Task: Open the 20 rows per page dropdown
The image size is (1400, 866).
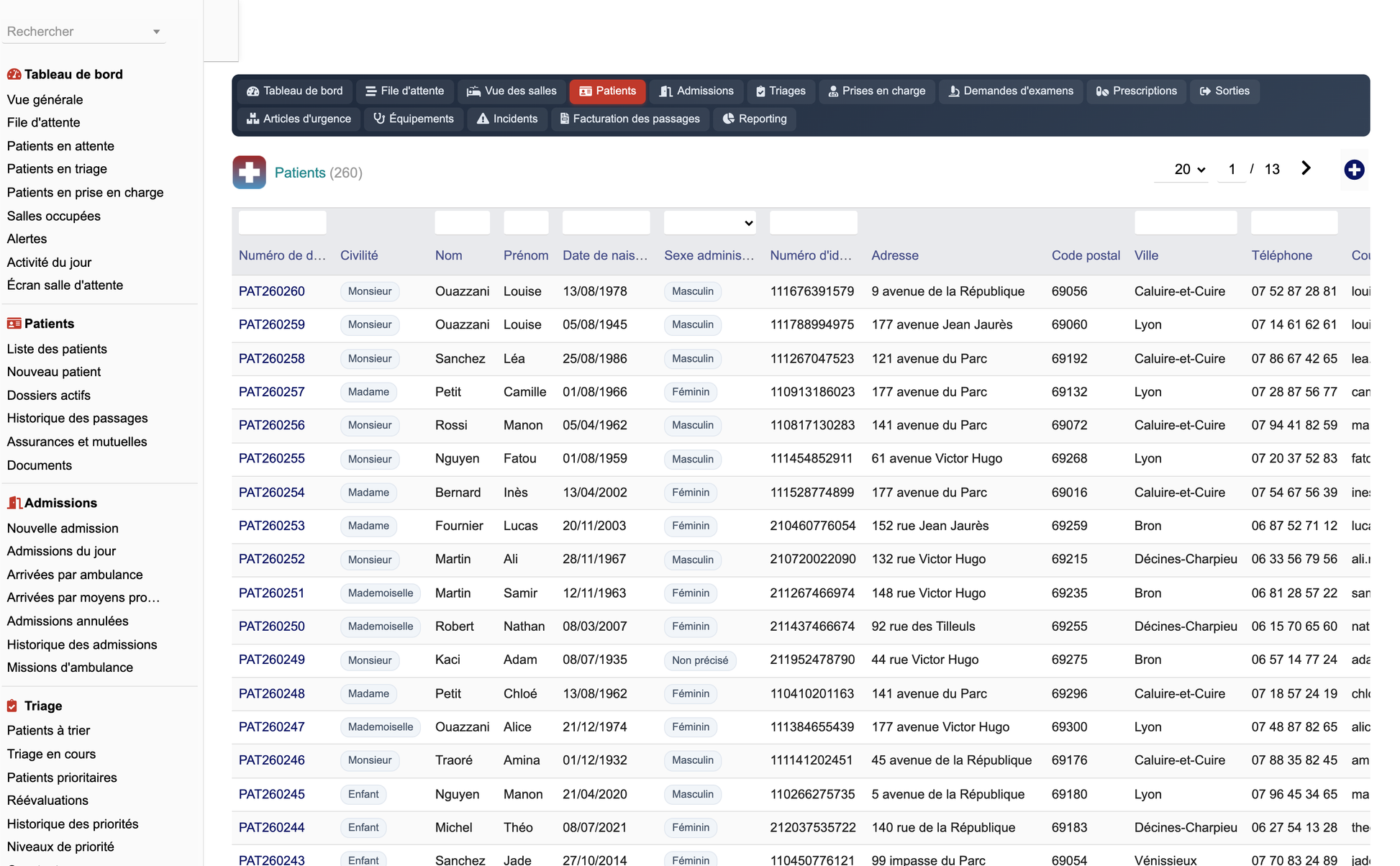Action: [x=1189, y=169]
